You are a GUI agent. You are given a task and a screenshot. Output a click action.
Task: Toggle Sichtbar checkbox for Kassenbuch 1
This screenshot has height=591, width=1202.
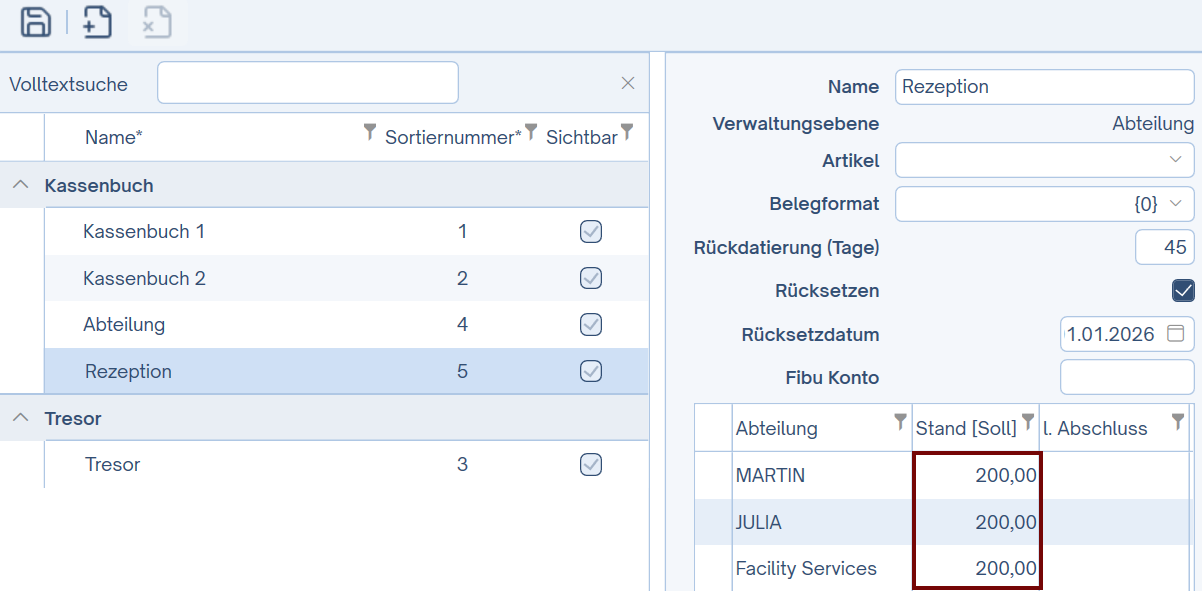(591, 232)
